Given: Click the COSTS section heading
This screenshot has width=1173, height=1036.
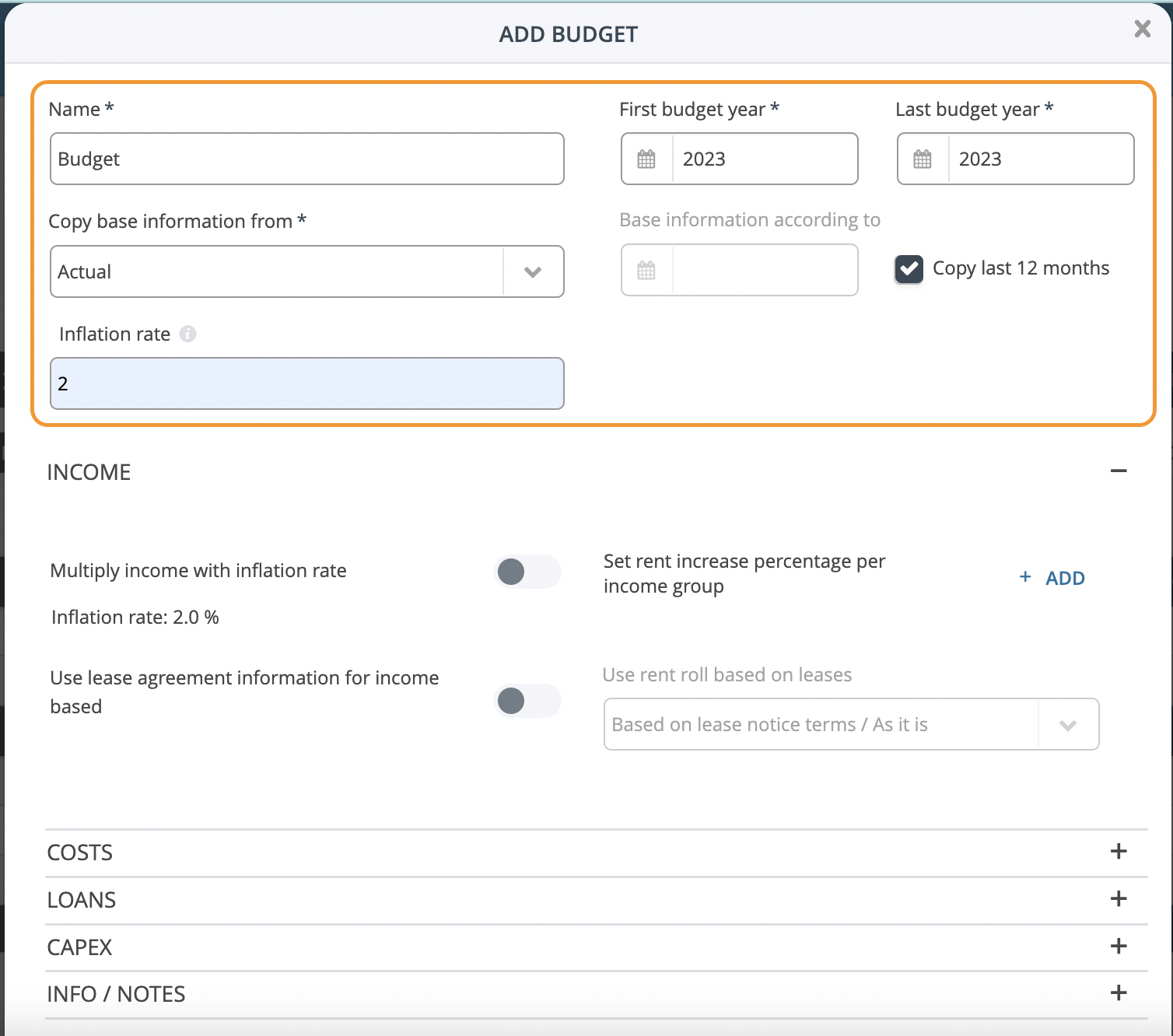Looking at the screenshot, I should coord(80,852).
